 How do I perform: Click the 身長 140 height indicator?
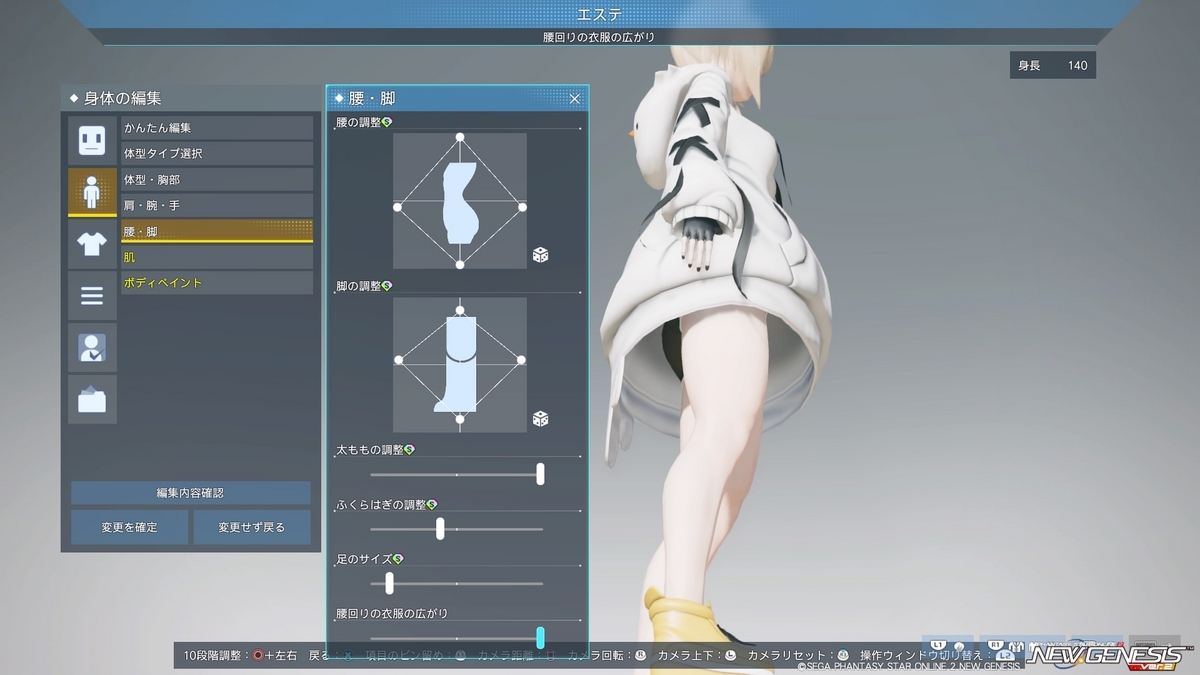coord(1053,66)
